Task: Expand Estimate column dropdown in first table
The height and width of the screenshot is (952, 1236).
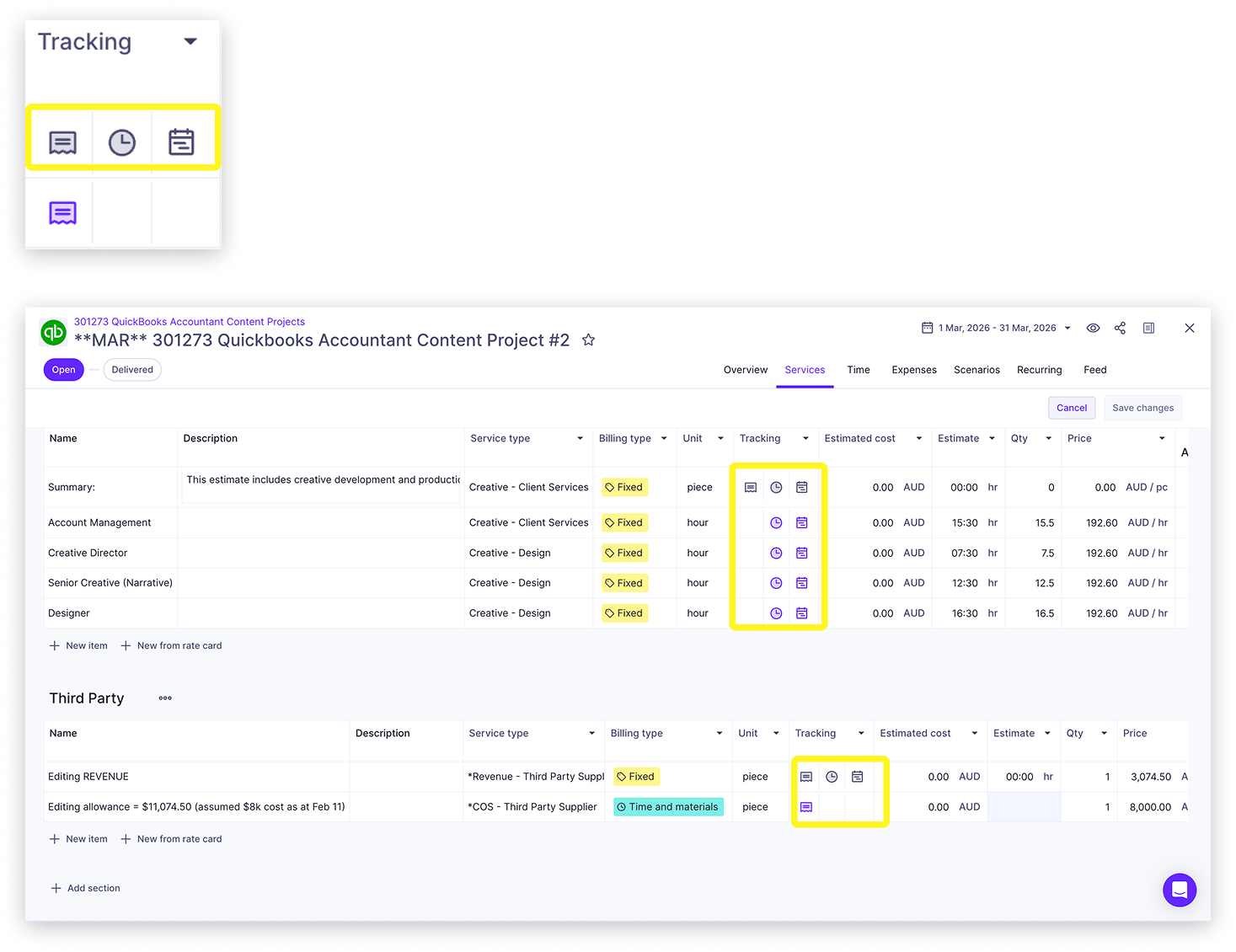Action: (992, 439)
